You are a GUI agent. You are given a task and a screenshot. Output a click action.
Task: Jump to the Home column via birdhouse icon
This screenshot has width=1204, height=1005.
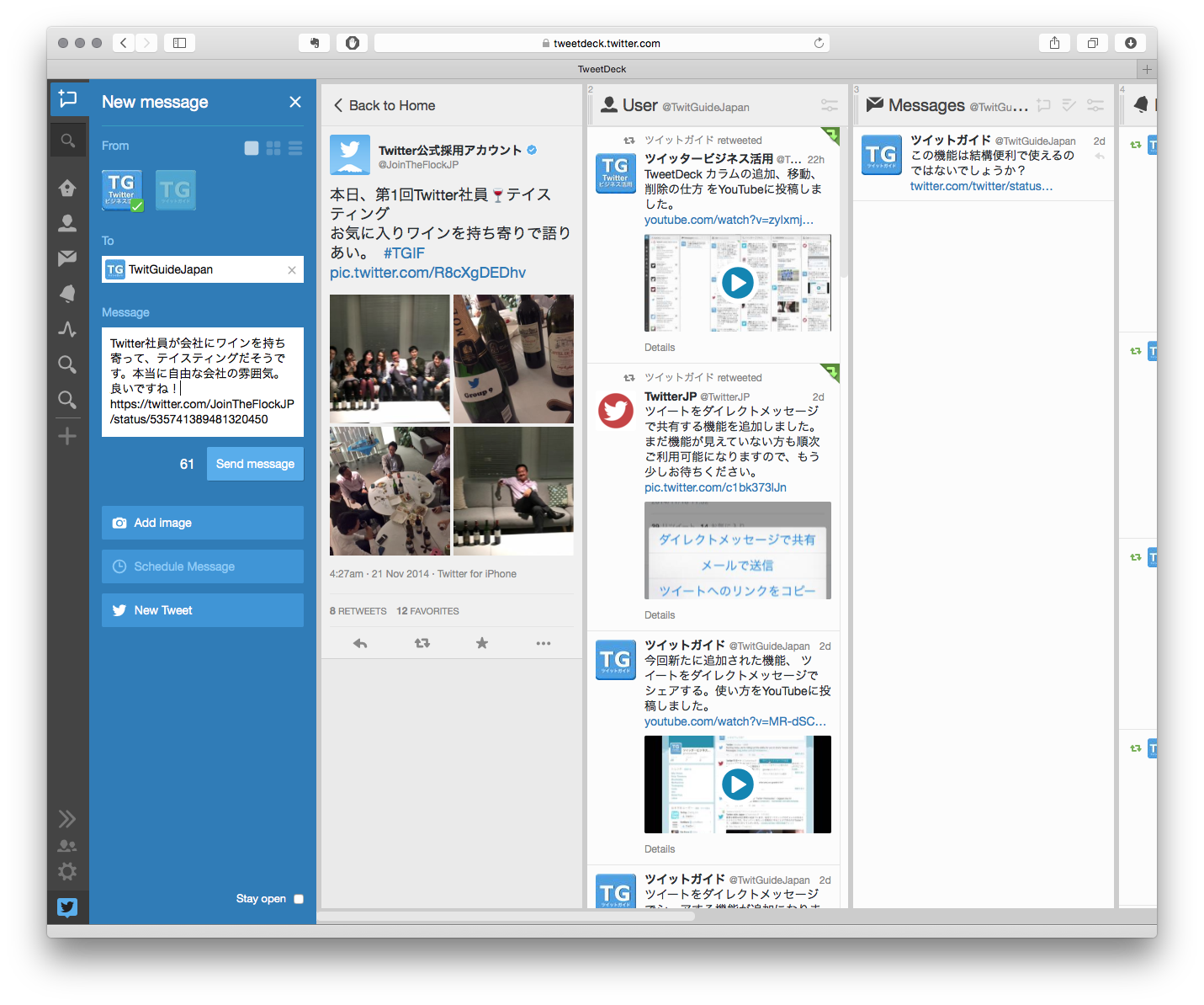point(67,188)
